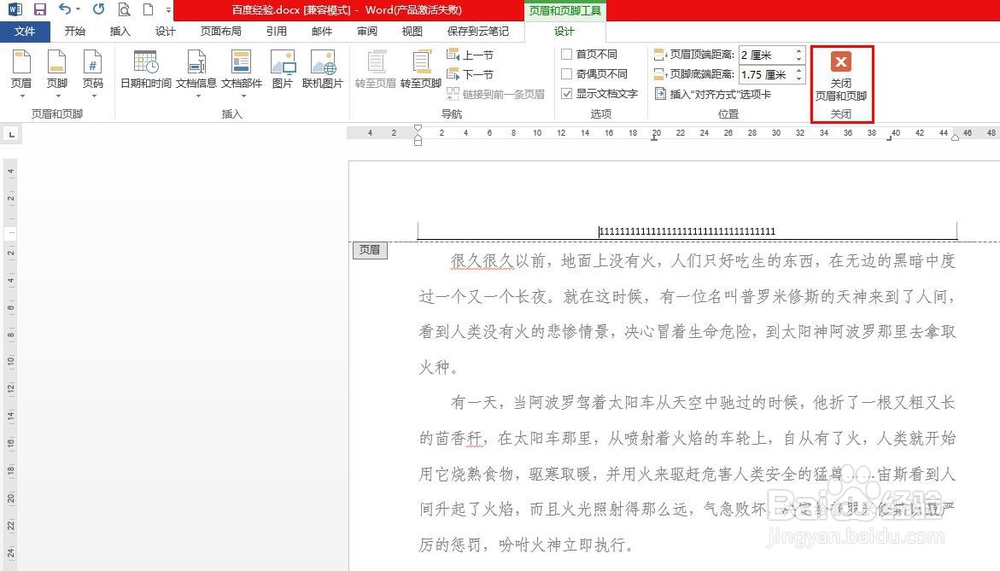Open the 保存到云笔记 tab

pos(478,31)
